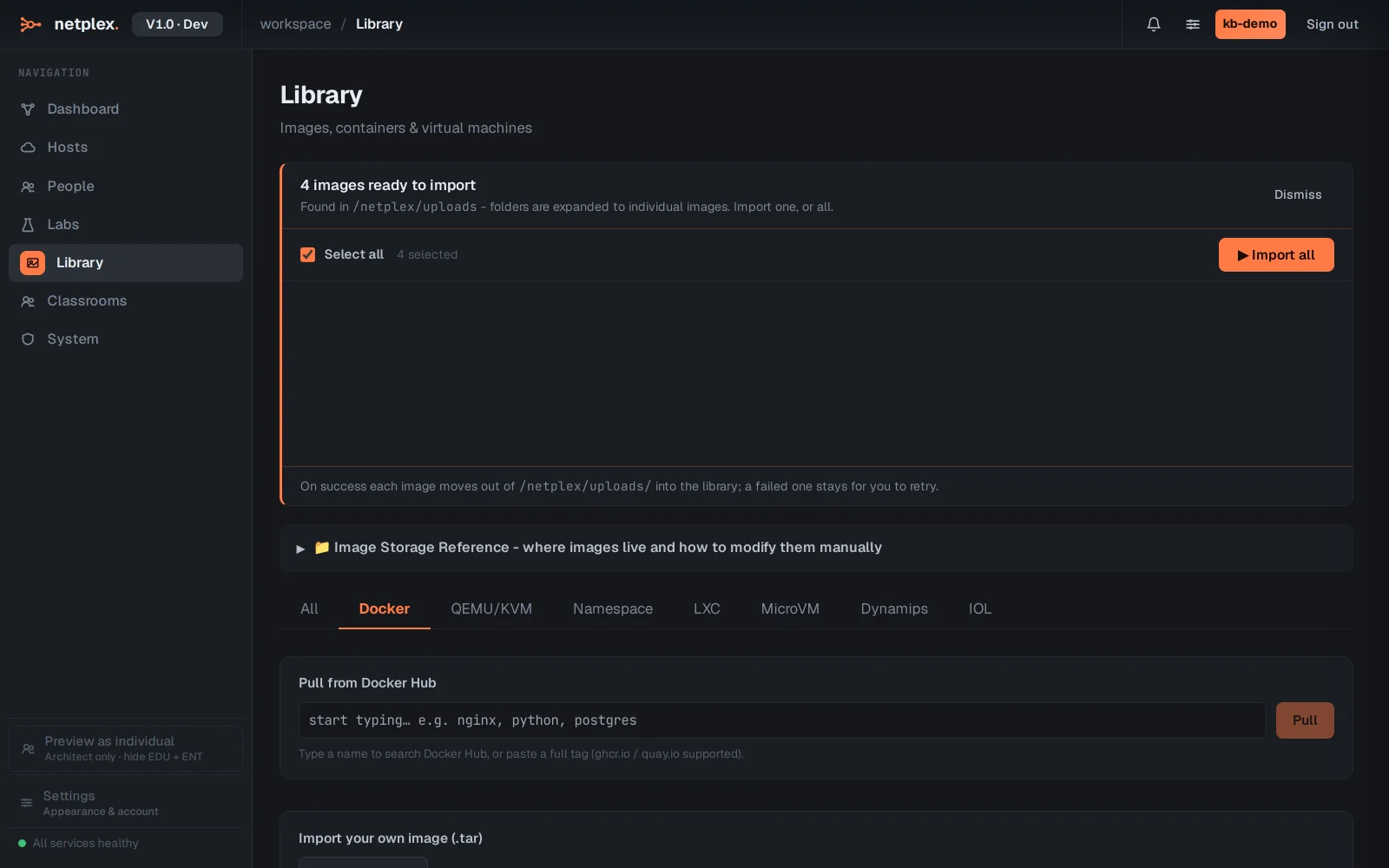Click the netplex logo icon
Image resolution: width=1389 pixels, height=868 pixels.
coord(30,24)
